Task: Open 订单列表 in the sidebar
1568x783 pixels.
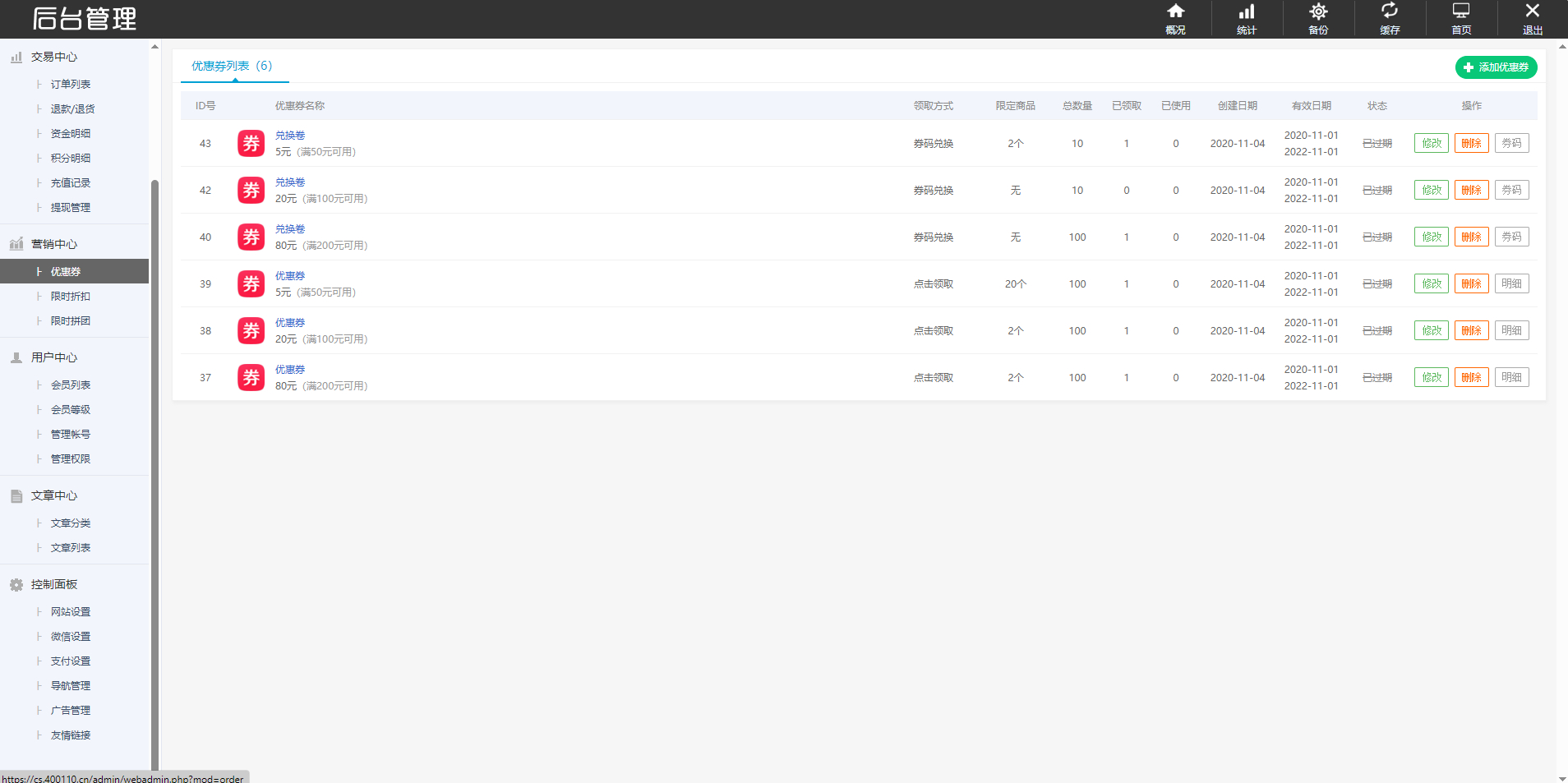Action: coord(71,85)
